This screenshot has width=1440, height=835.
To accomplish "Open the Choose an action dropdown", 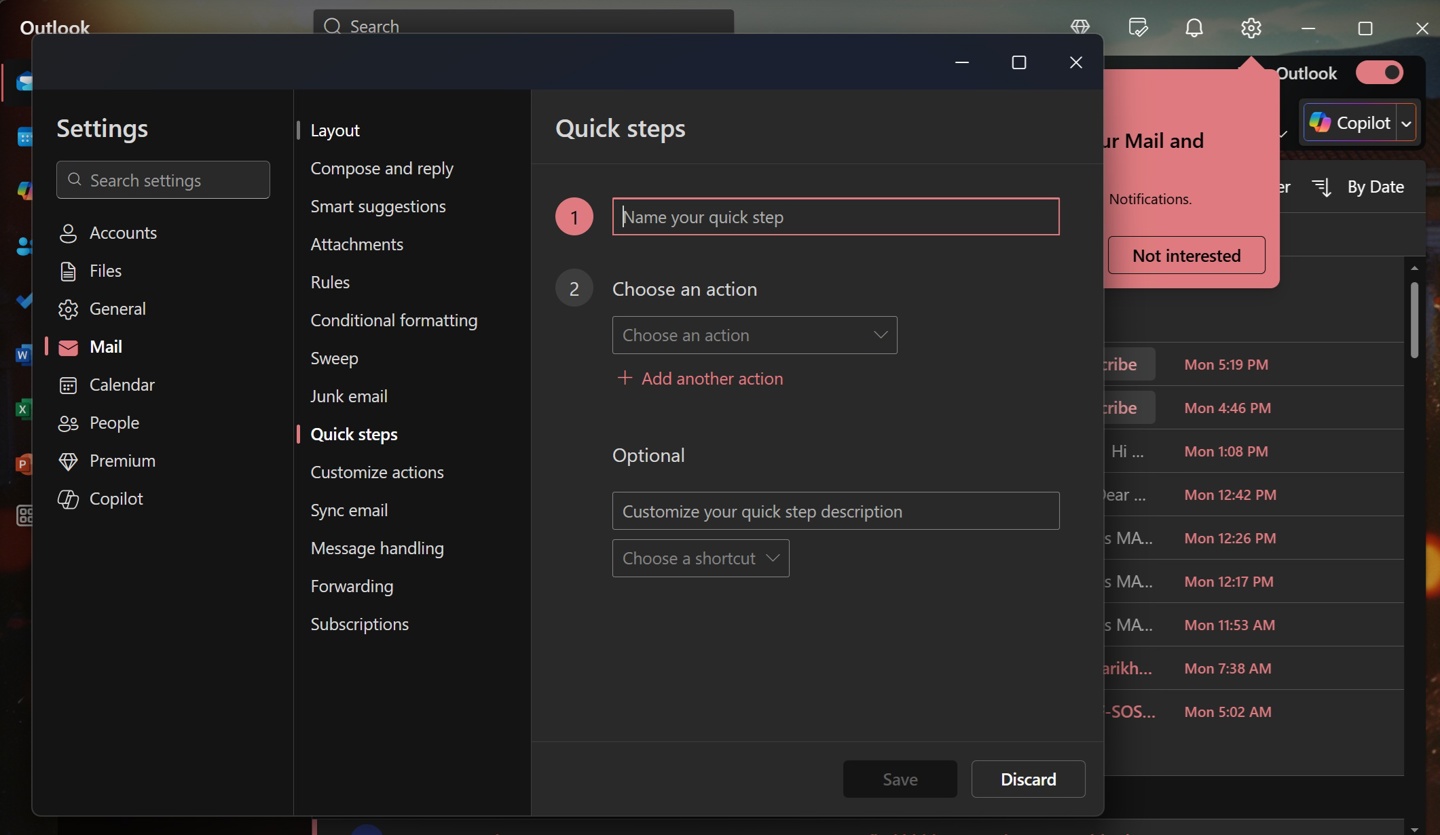I will 754,335.
